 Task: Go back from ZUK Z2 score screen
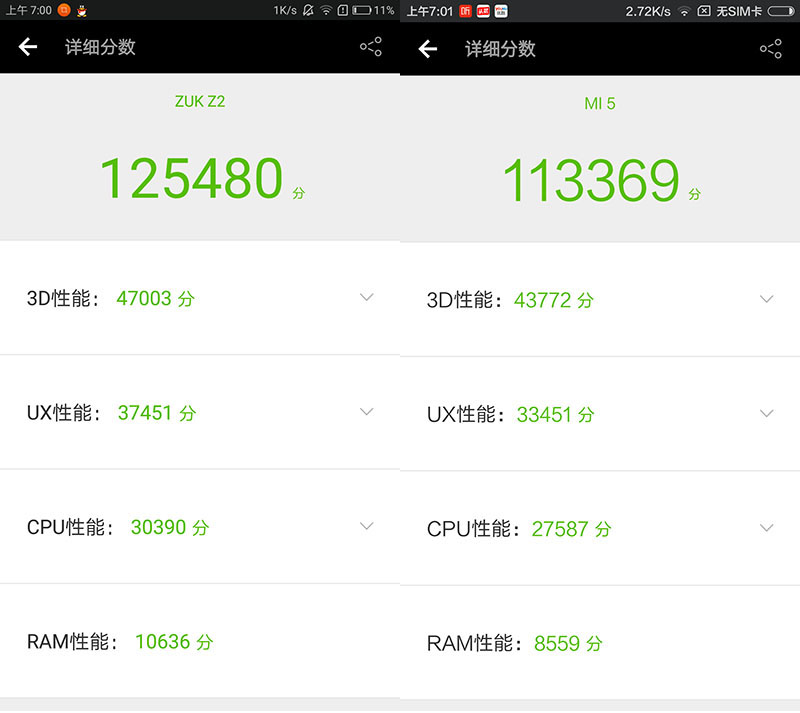coord(28,47)
